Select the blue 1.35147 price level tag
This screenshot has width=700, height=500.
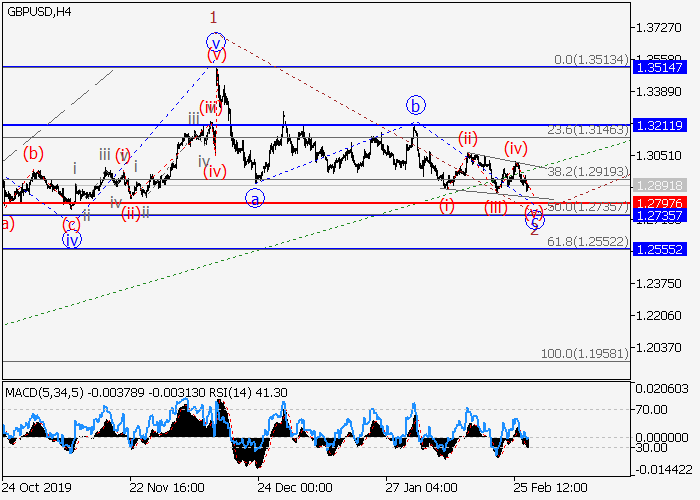(x=664, y=68)
